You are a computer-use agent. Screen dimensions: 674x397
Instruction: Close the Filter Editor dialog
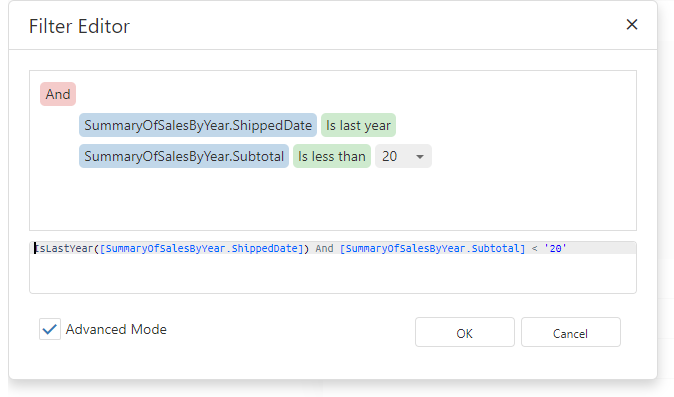point(631,24)
